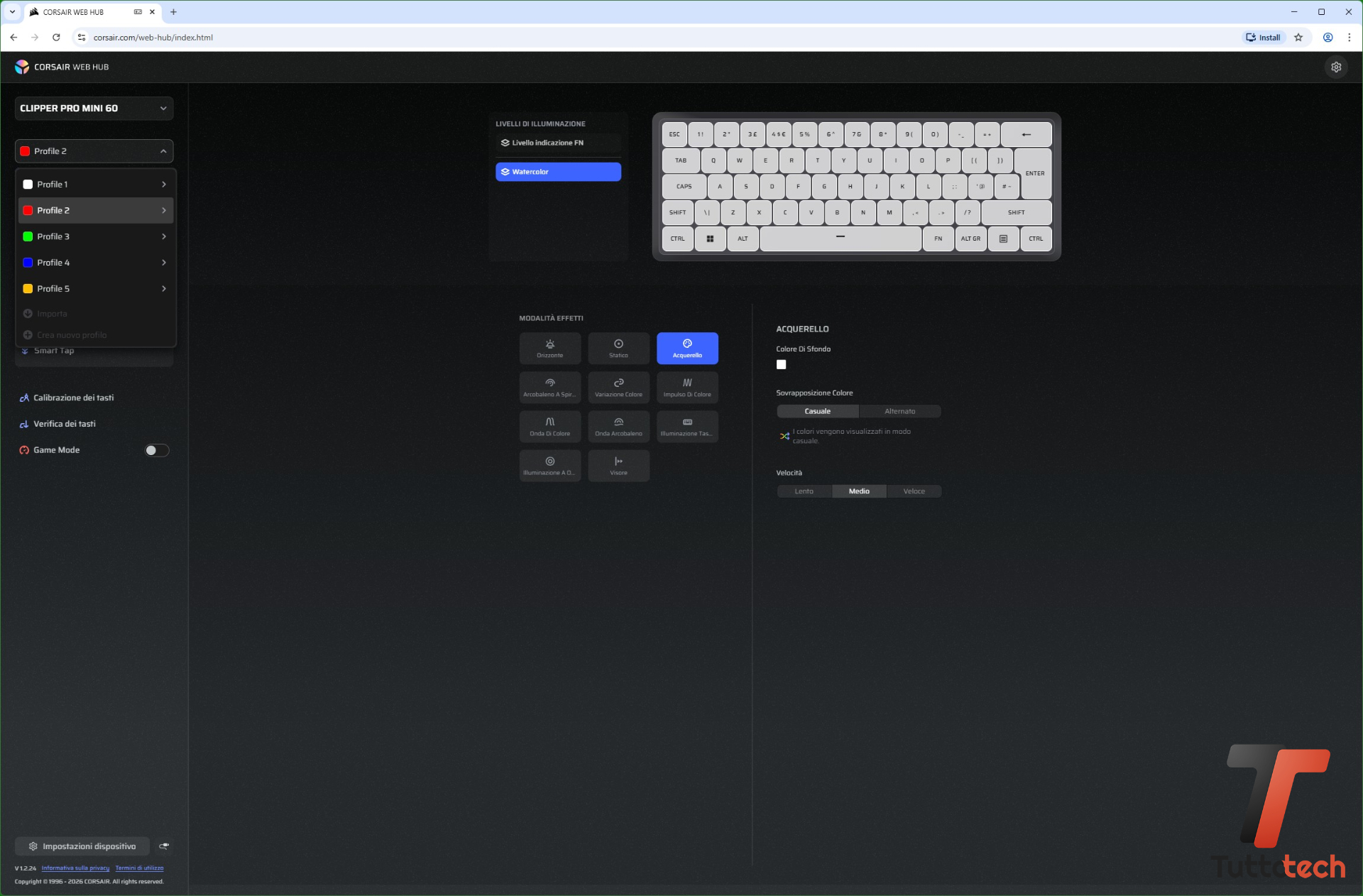Open the Colore Di Sfondo white swatch
Screen dimensions: 1363x896
781,365
